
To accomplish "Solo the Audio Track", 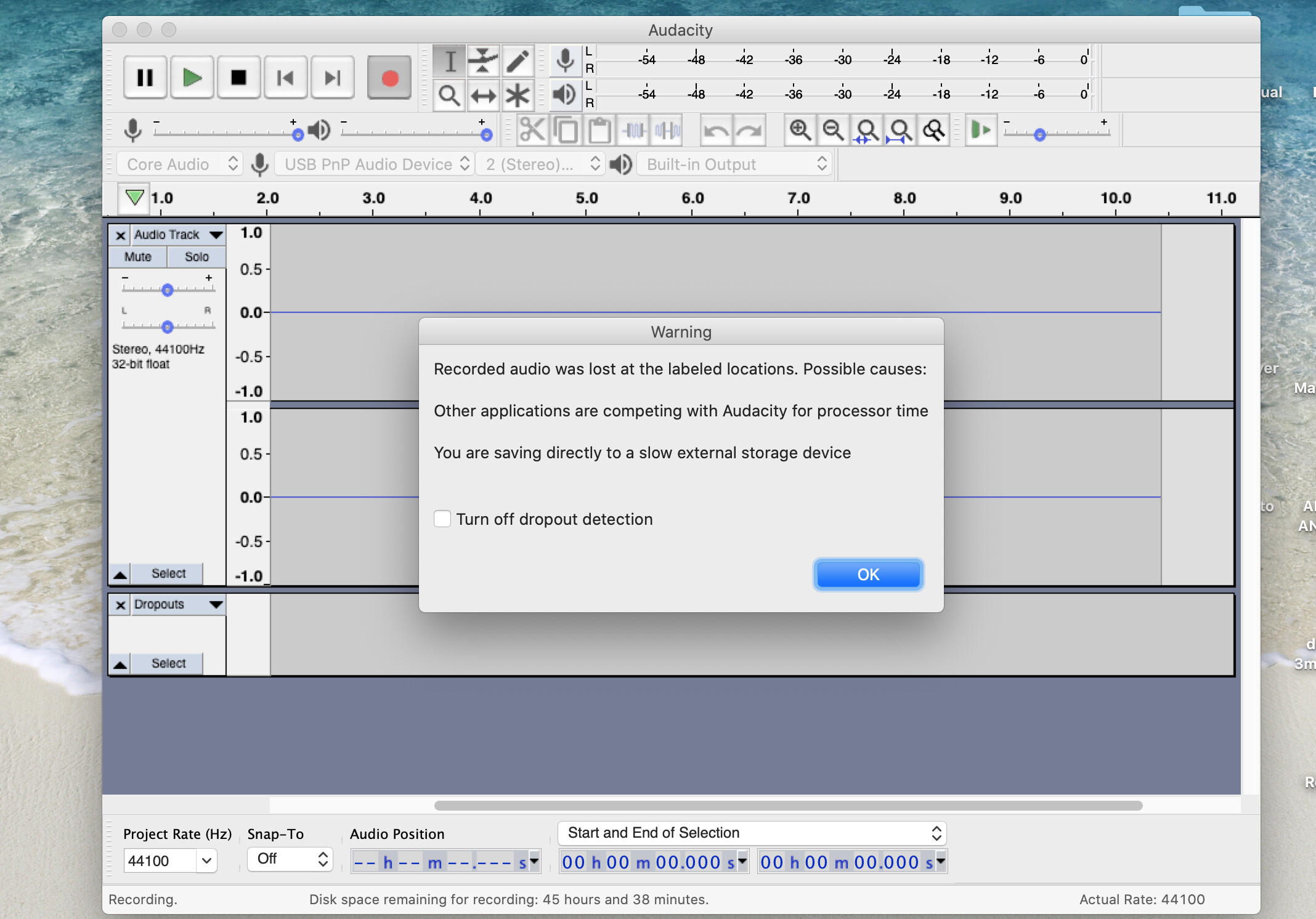I will 197,257.
